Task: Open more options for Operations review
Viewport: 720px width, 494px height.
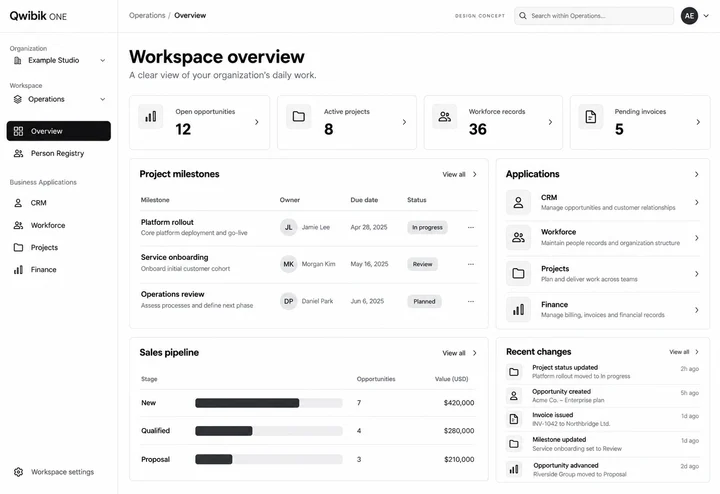Action: (471, 301)
